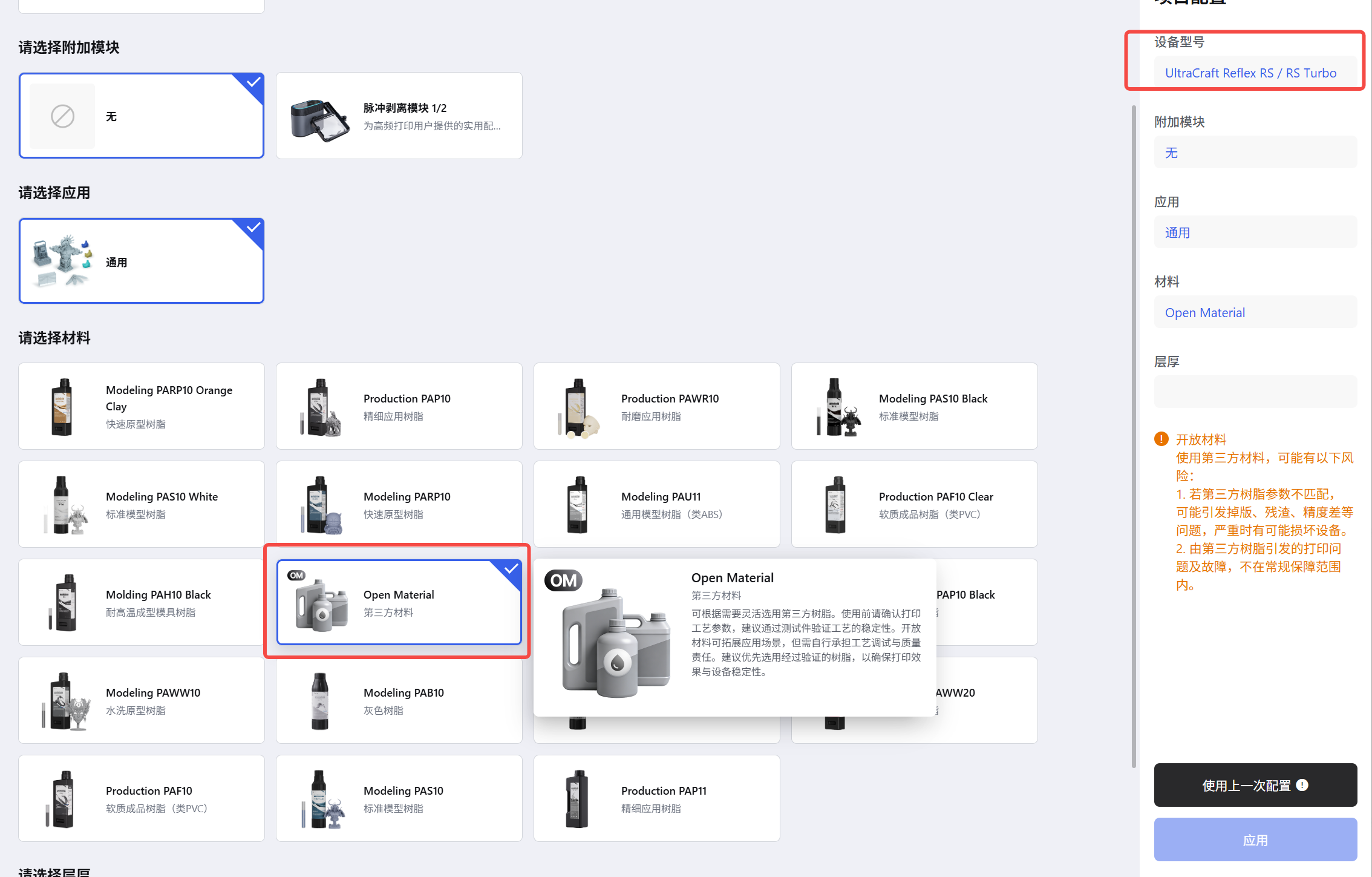The width and height of the screenshot is (1372, 877).
Task: Click the large OM badge in the popup
Action: (563, 580)
